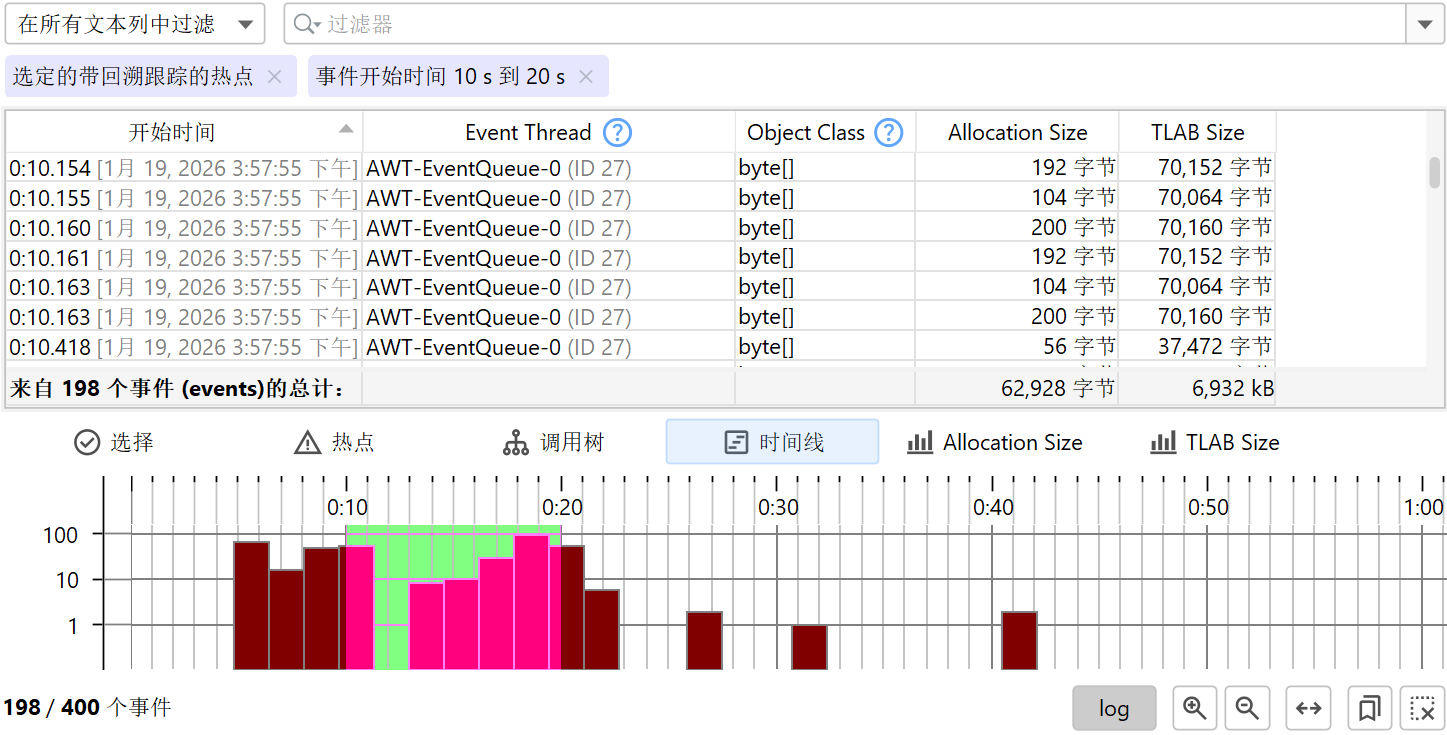Switch to the 热点 tab
The width and height of the screenshot is (1447, 735).
tap(334, 442)
